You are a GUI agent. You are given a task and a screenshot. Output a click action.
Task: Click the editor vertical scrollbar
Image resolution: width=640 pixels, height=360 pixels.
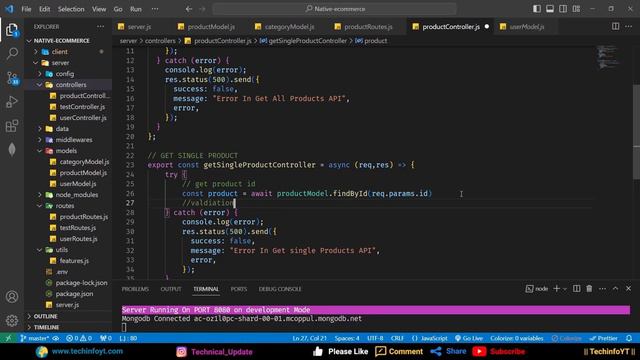pos(636,132)
